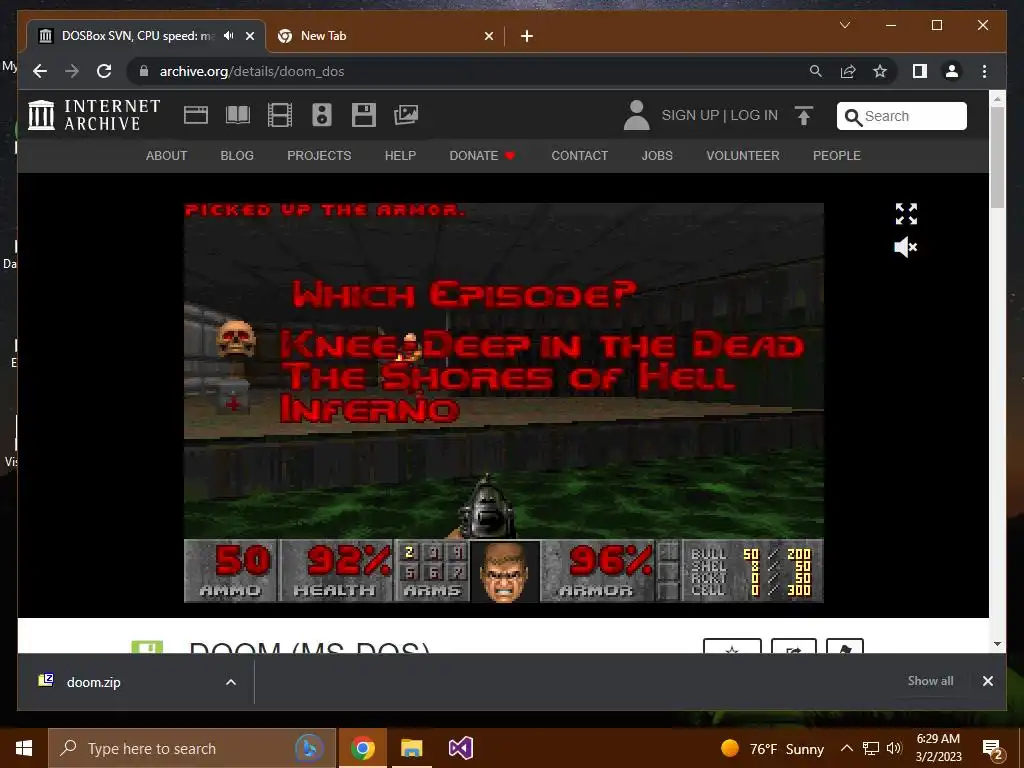This screenshot has height=768, width=1024.
Task: Open File Explorer from the taskbar
Action: click(x=411, y=748)
